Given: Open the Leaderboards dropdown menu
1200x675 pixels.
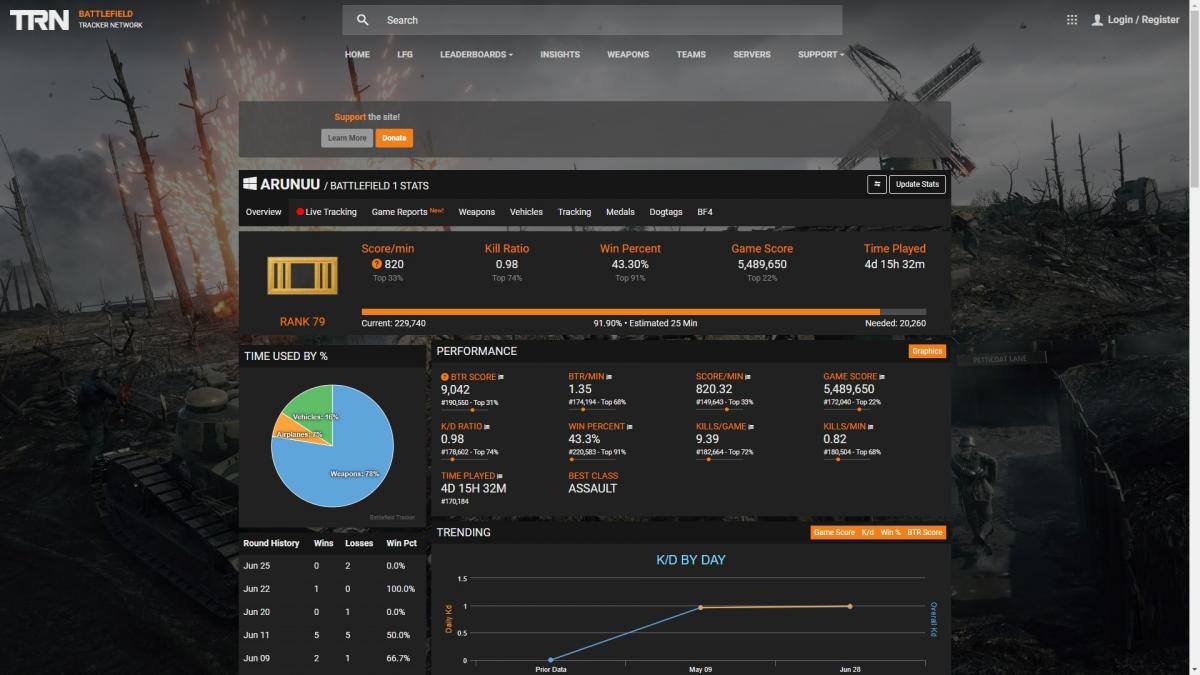Looking at the screenshot, I should tap(476, 54).
